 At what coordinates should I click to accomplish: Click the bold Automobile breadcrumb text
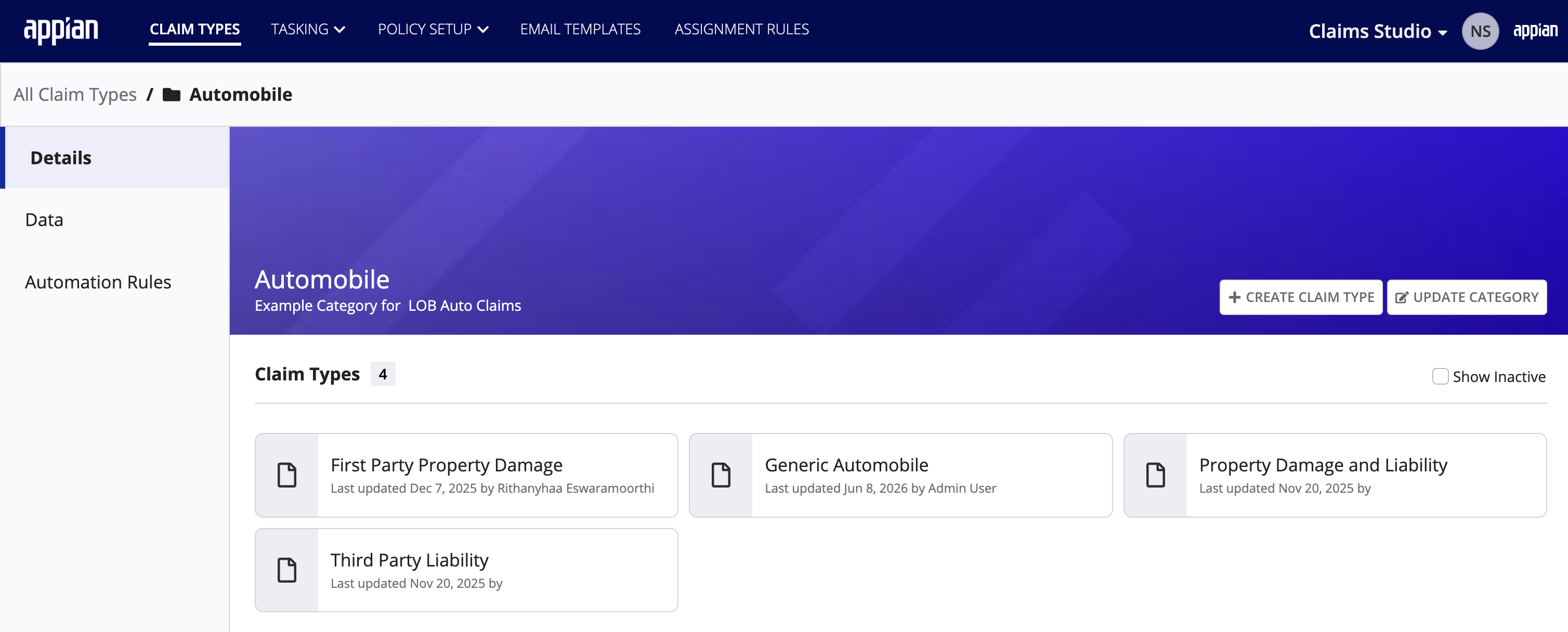pyautogui.click(x=240, y=95)
